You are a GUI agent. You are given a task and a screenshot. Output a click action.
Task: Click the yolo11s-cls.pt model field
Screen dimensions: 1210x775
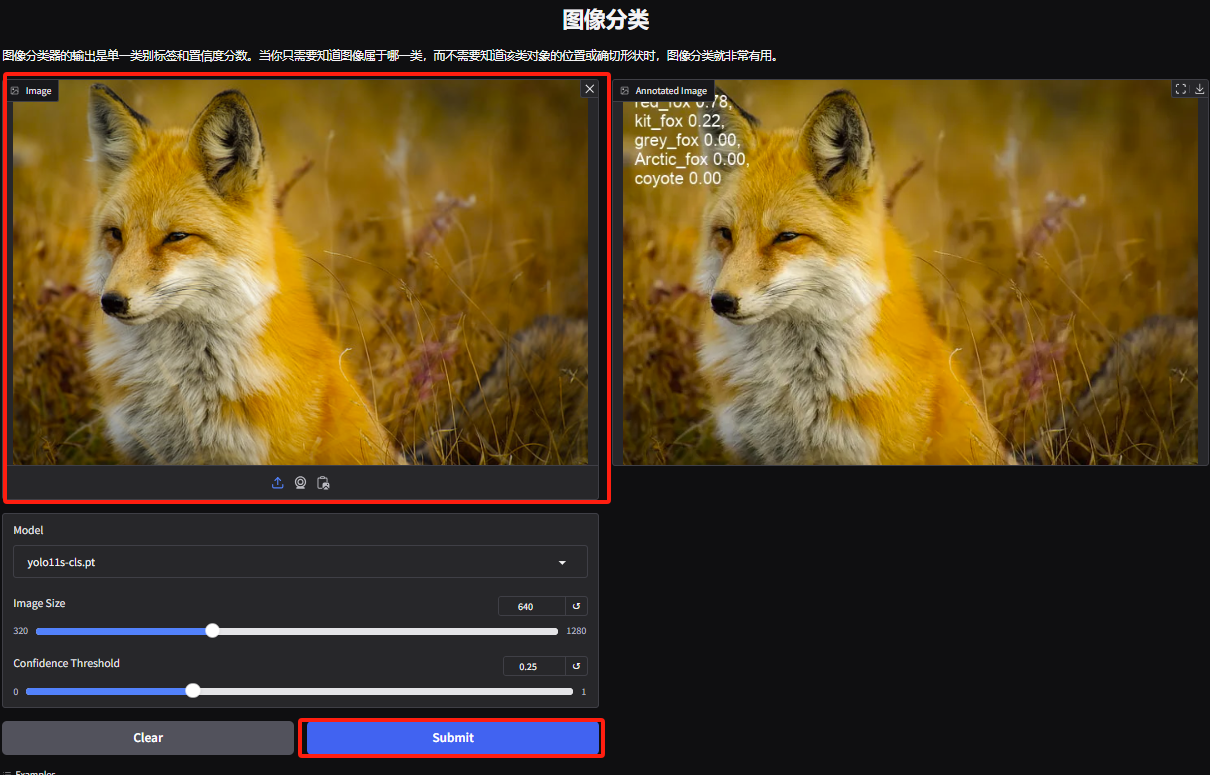click(x=280, y=562)
